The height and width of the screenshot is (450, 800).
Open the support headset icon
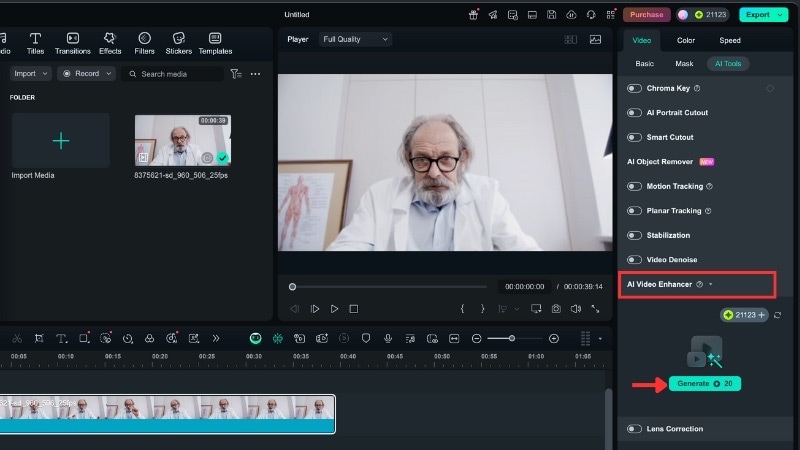click(x=591, y=14)
